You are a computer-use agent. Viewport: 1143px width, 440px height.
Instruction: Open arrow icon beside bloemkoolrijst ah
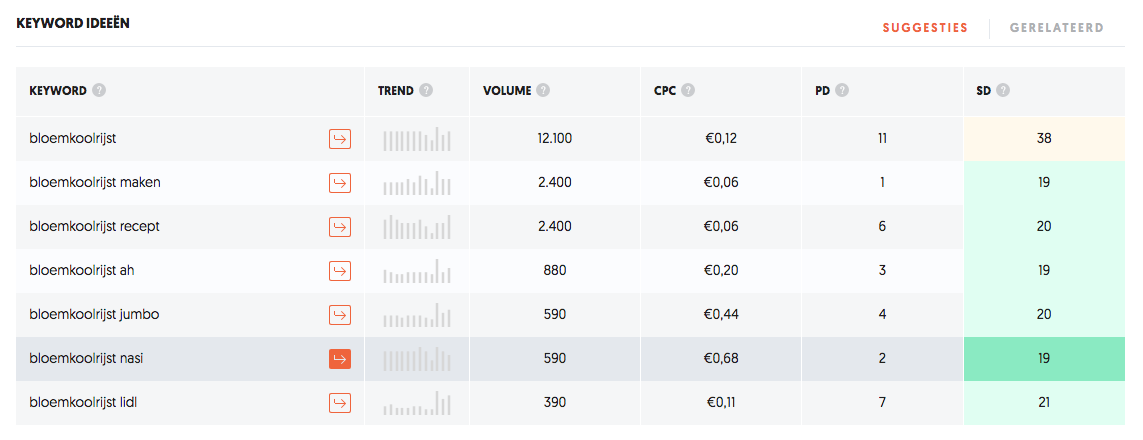[340, 271]
